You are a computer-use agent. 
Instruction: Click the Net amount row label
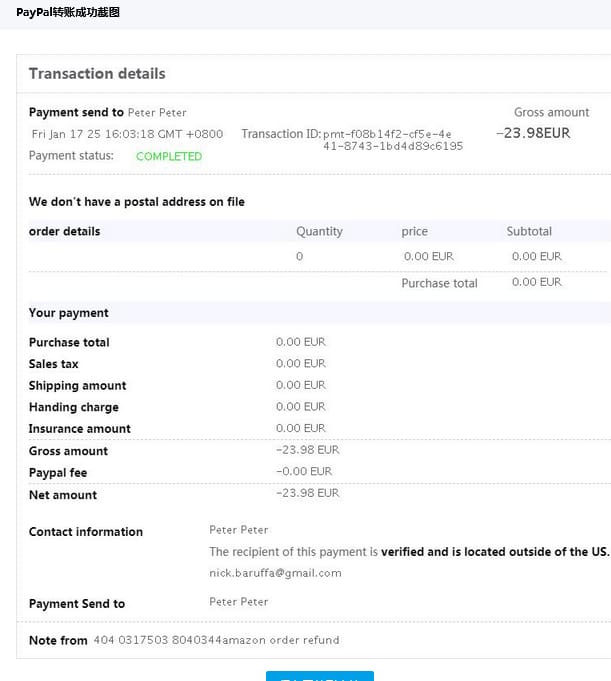[63, 495]
